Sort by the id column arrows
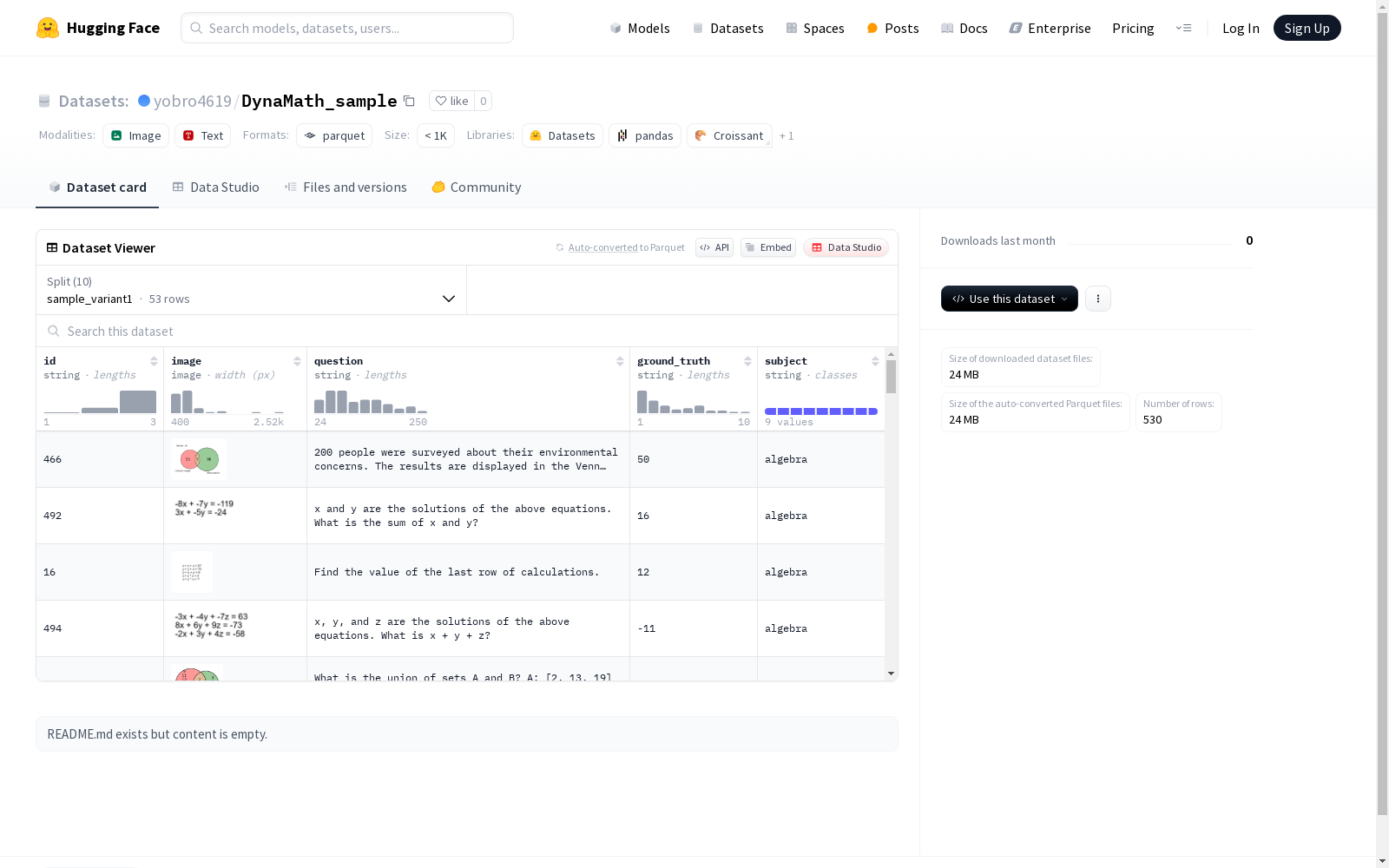1389x868 pixels. click(154, 361)
